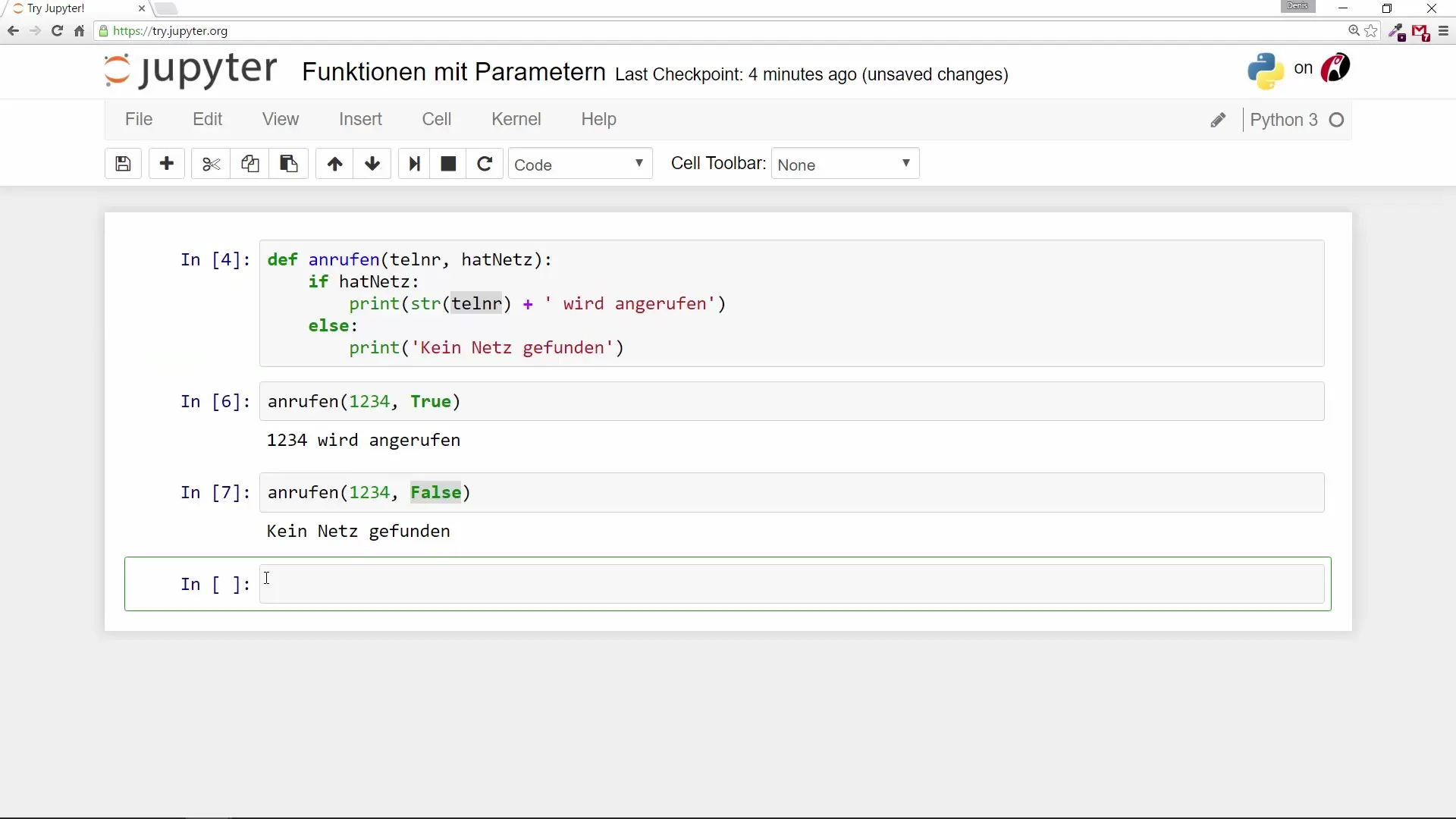Open zoom magnifier icon in address bar
Screen dimensions: 1456x819
click(1354, 31)
